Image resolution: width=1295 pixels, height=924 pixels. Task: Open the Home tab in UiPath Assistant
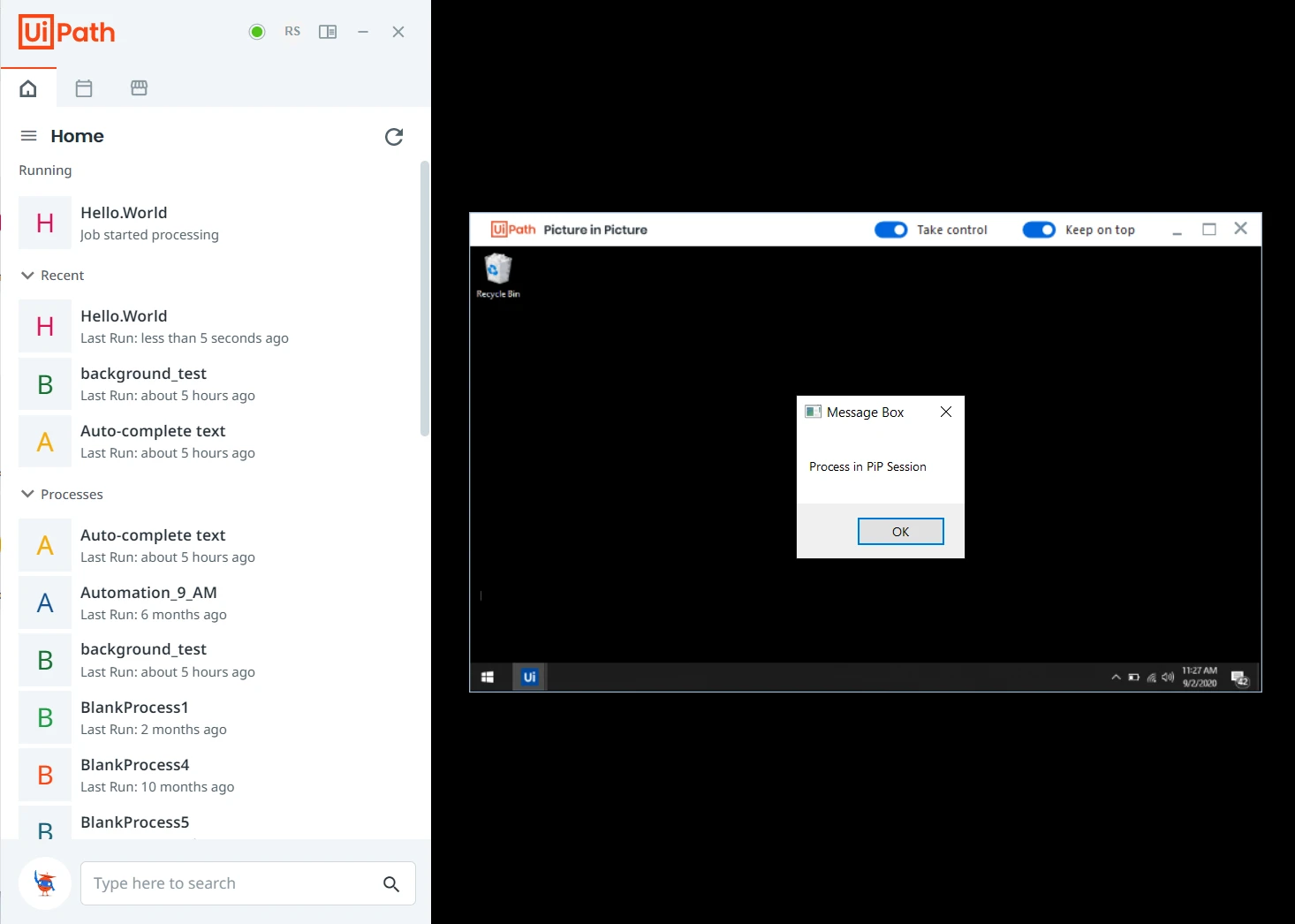click(x=28, y=88)
